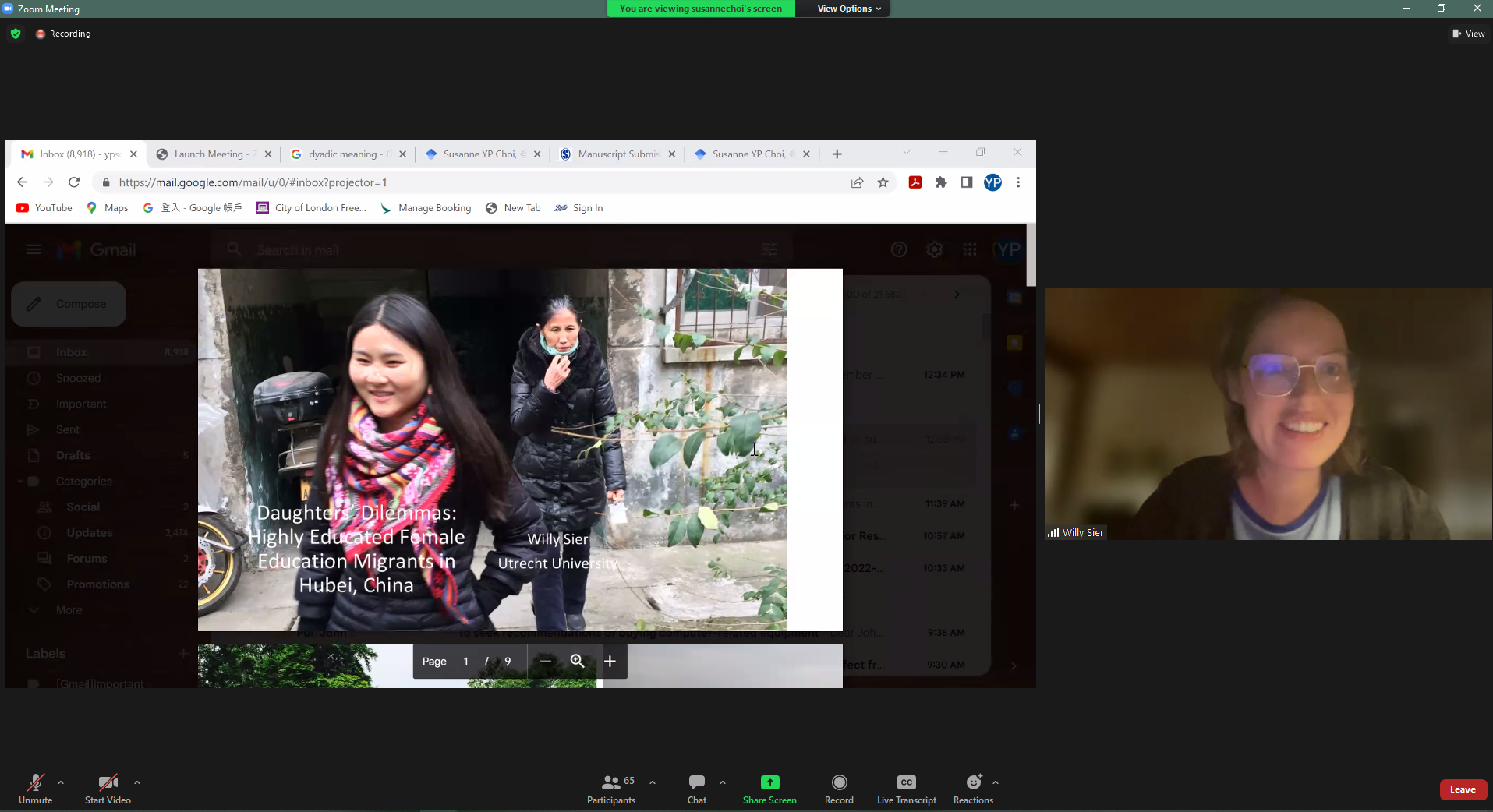Viewport: 1493px width, 812px height.
Task: Open the View Options dropdown
Action: (849, 9)
